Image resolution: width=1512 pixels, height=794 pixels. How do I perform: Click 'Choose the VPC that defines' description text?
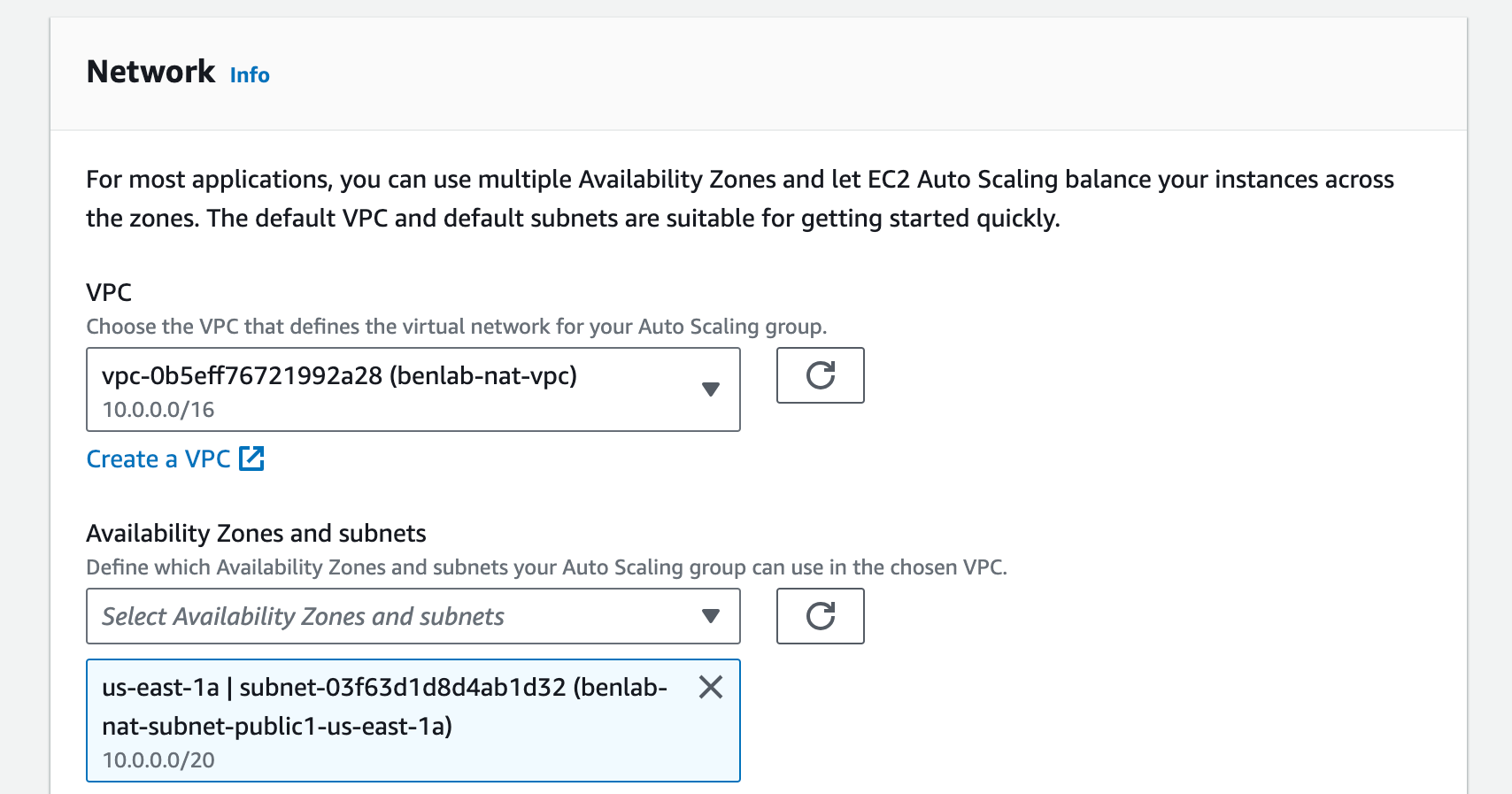click(457, 327)
